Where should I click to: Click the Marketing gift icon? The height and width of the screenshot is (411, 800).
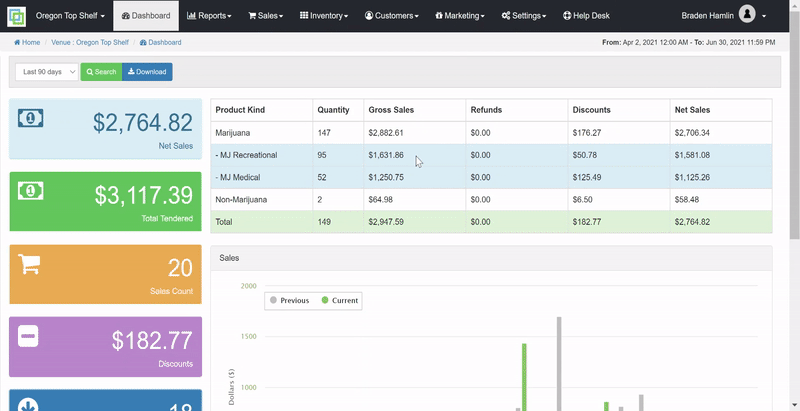[439, 16]
